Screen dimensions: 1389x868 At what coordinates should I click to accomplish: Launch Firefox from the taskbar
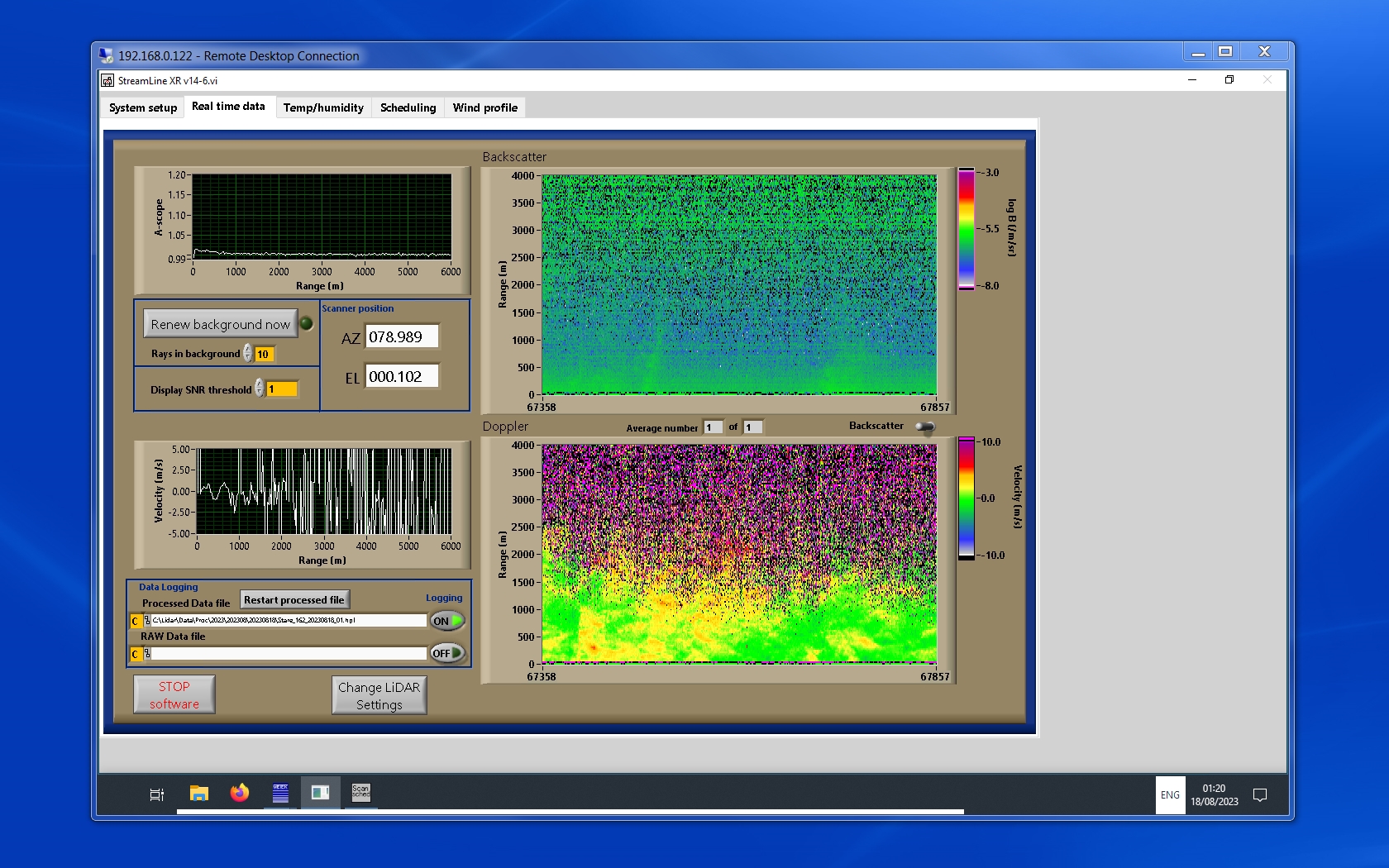(240, 794)
